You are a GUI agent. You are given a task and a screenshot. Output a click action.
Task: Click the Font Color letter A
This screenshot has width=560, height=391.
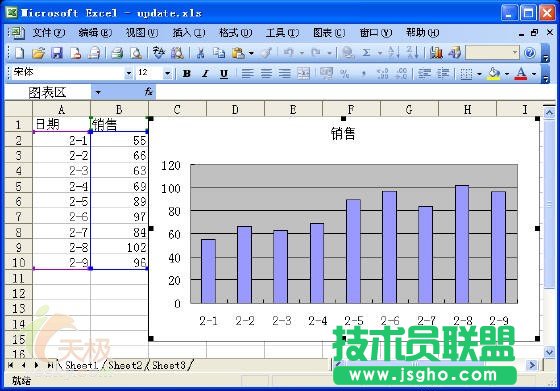[521, 74]
